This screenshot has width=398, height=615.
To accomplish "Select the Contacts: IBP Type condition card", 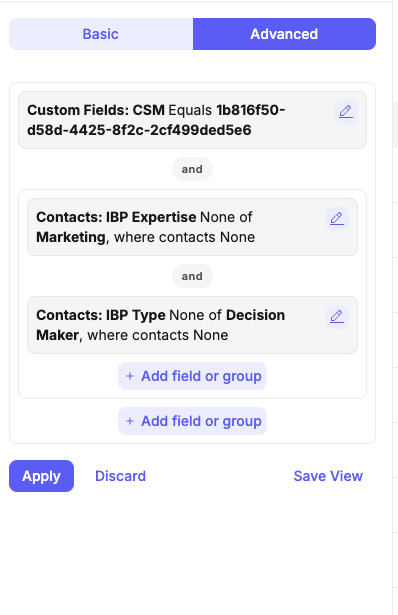I will tap(192, 325).
